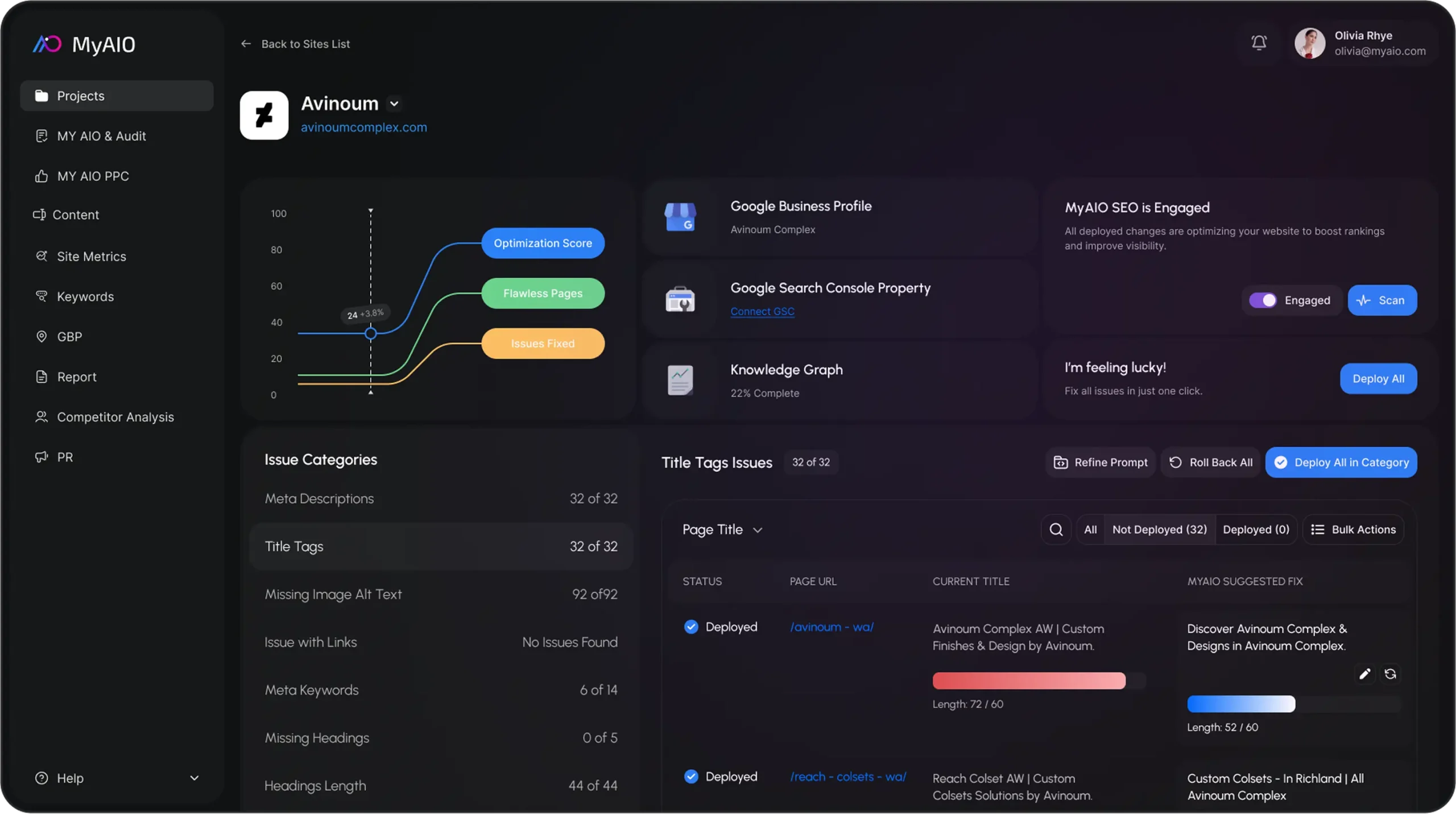The width and height of the screenshot is (1456, 814).
Task: Select Missing Image Alt Text category
Action: (x=441, y=594)
